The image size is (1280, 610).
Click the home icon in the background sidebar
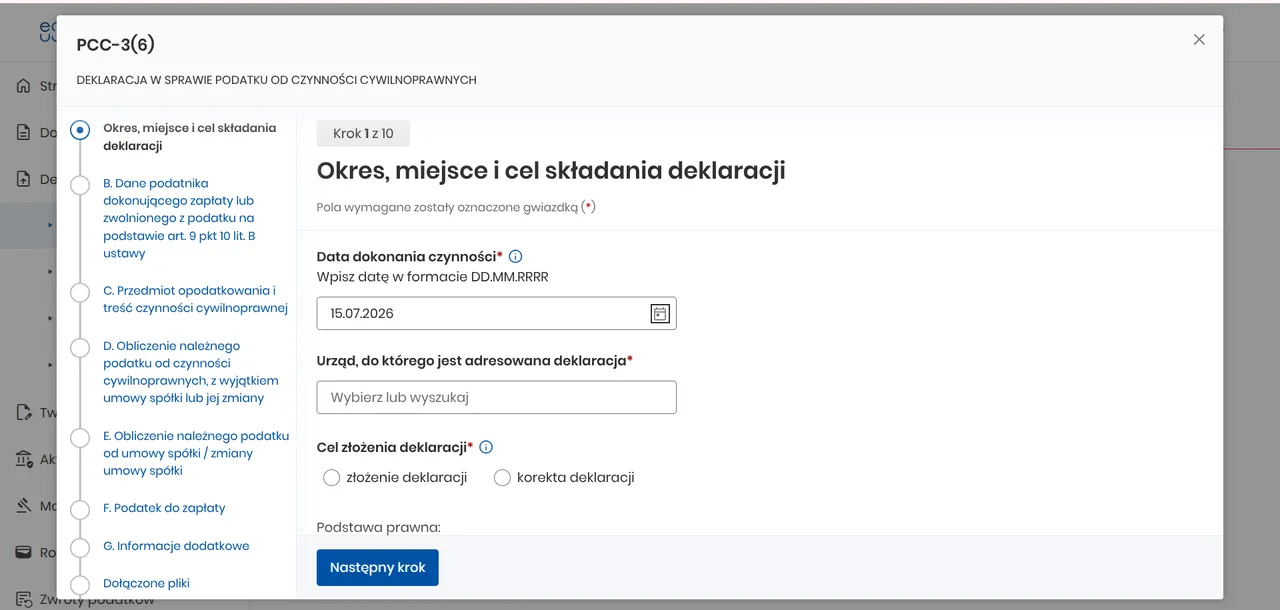pos(23,86)
